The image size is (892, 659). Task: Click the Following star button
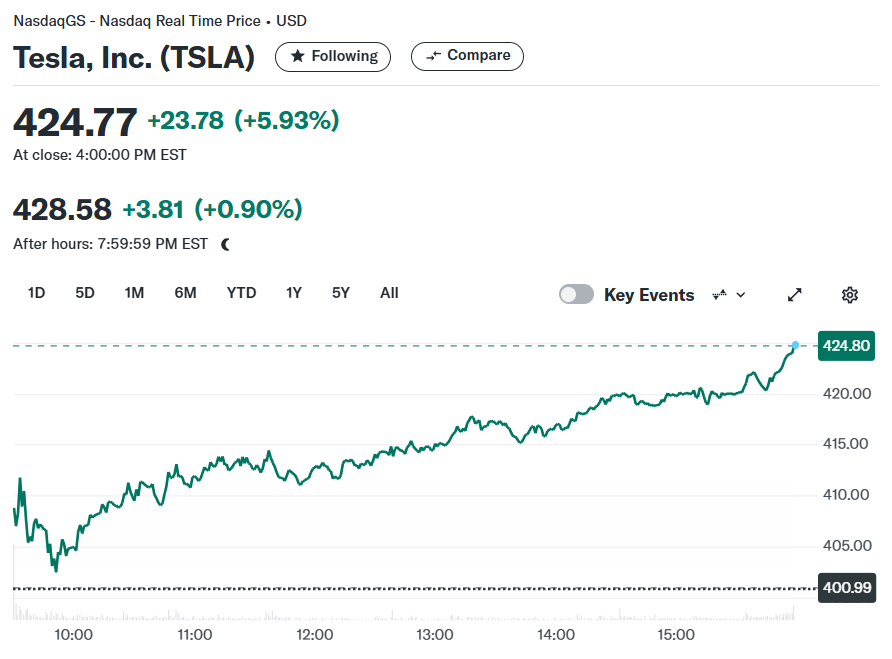(333, 56)
